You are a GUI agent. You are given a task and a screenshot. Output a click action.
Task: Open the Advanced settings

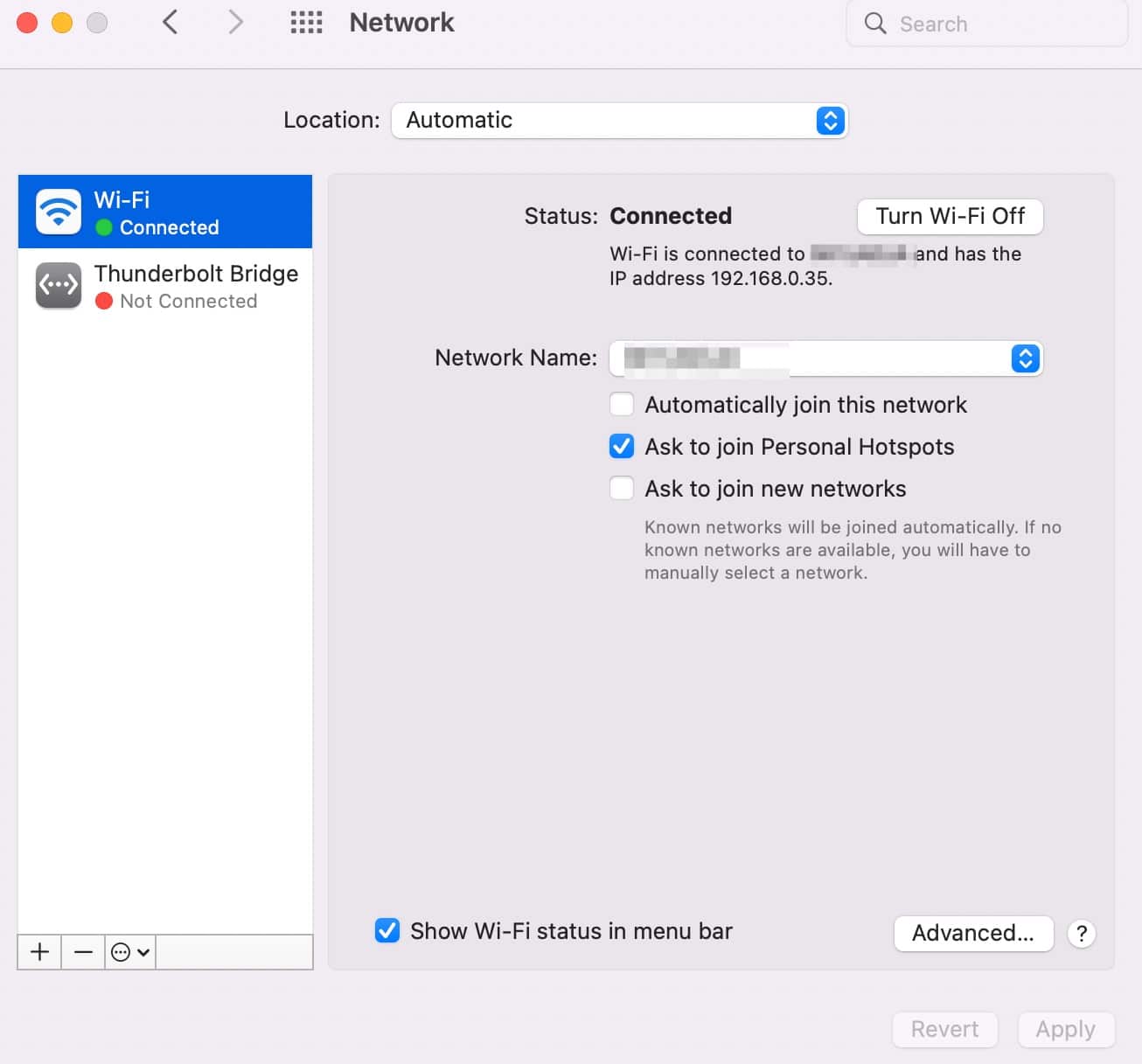click(x=973, y=933)
